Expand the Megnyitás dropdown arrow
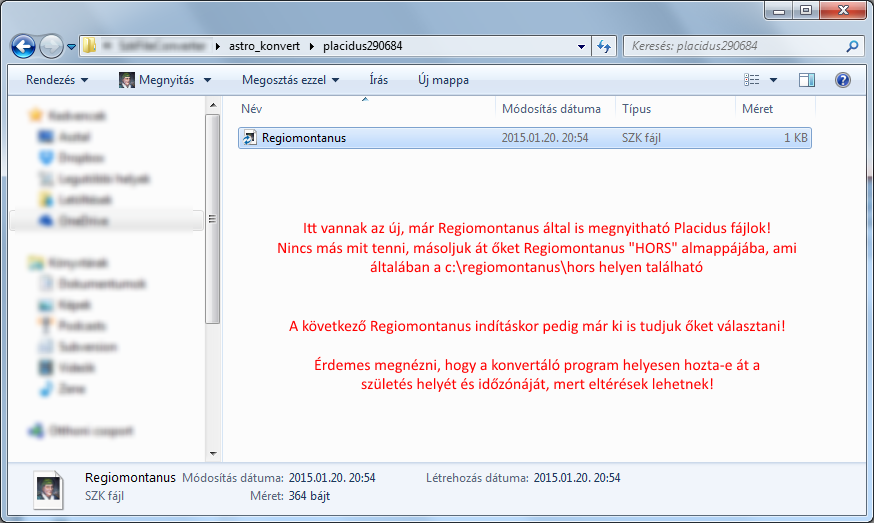 (x=207, y=80)
